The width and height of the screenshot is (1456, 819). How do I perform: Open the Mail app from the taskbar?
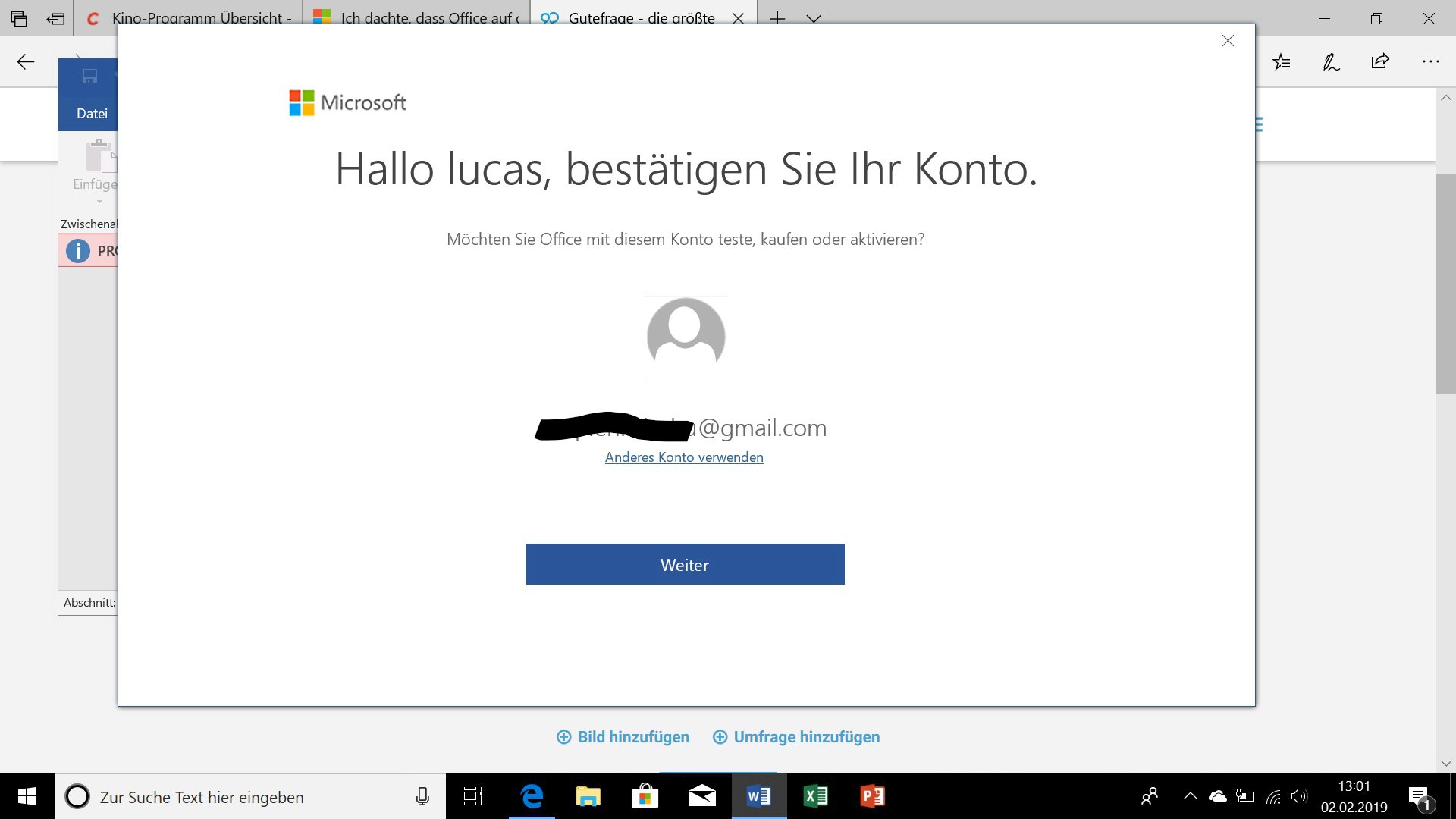[701, 796]
